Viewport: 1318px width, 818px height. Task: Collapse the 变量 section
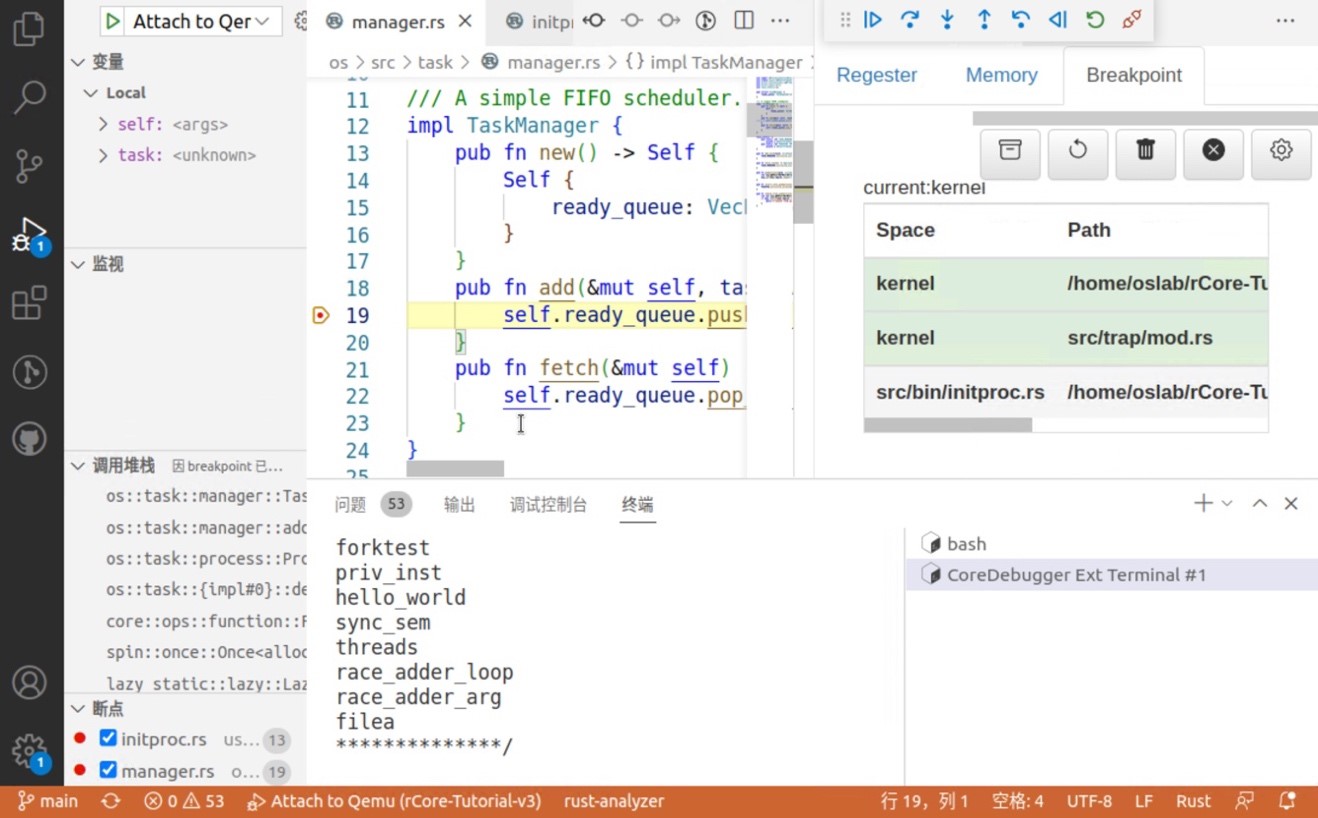[78, 62]
